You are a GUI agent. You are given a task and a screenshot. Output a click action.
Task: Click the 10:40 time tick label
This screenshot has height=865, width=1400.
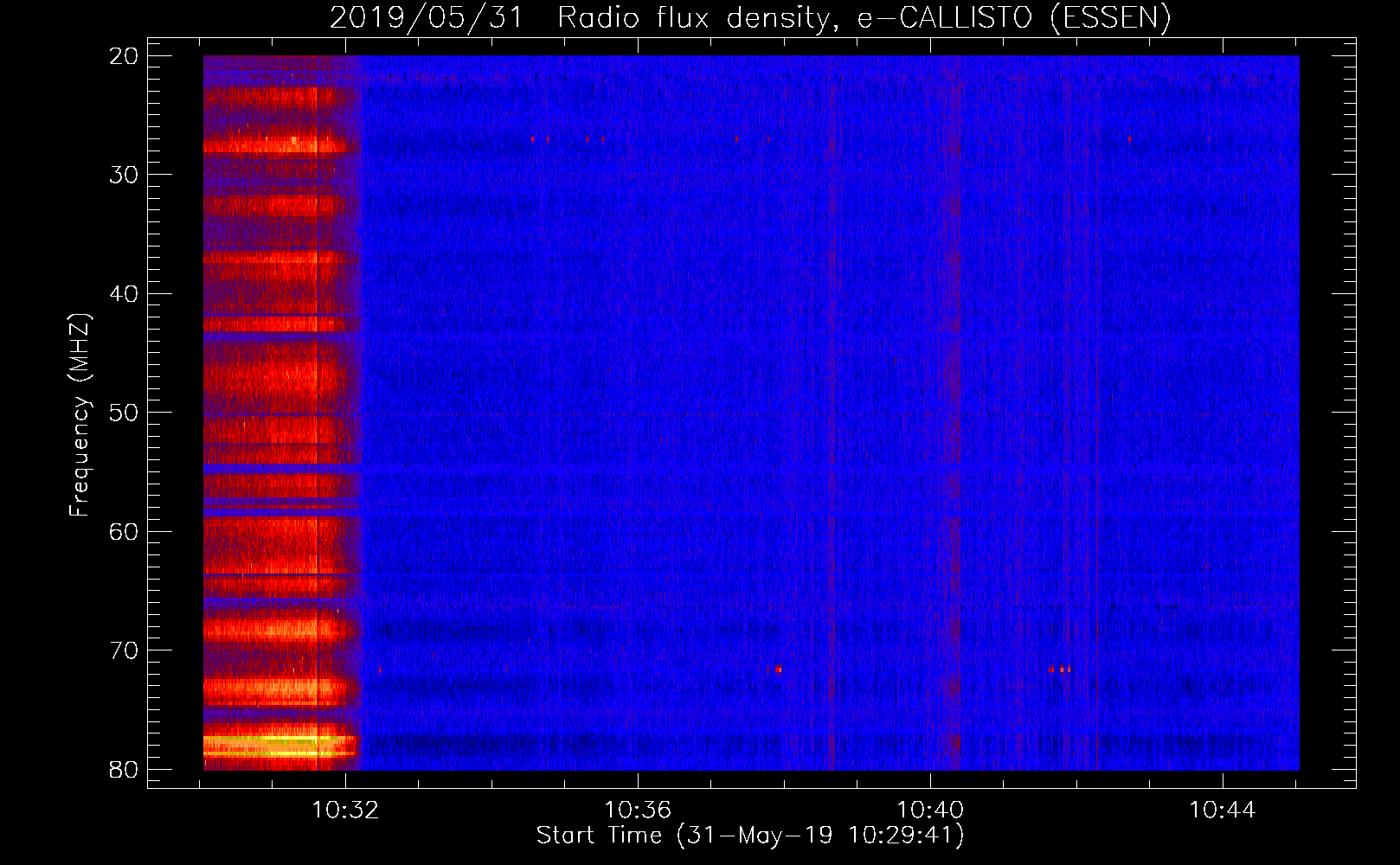point(930,811)
